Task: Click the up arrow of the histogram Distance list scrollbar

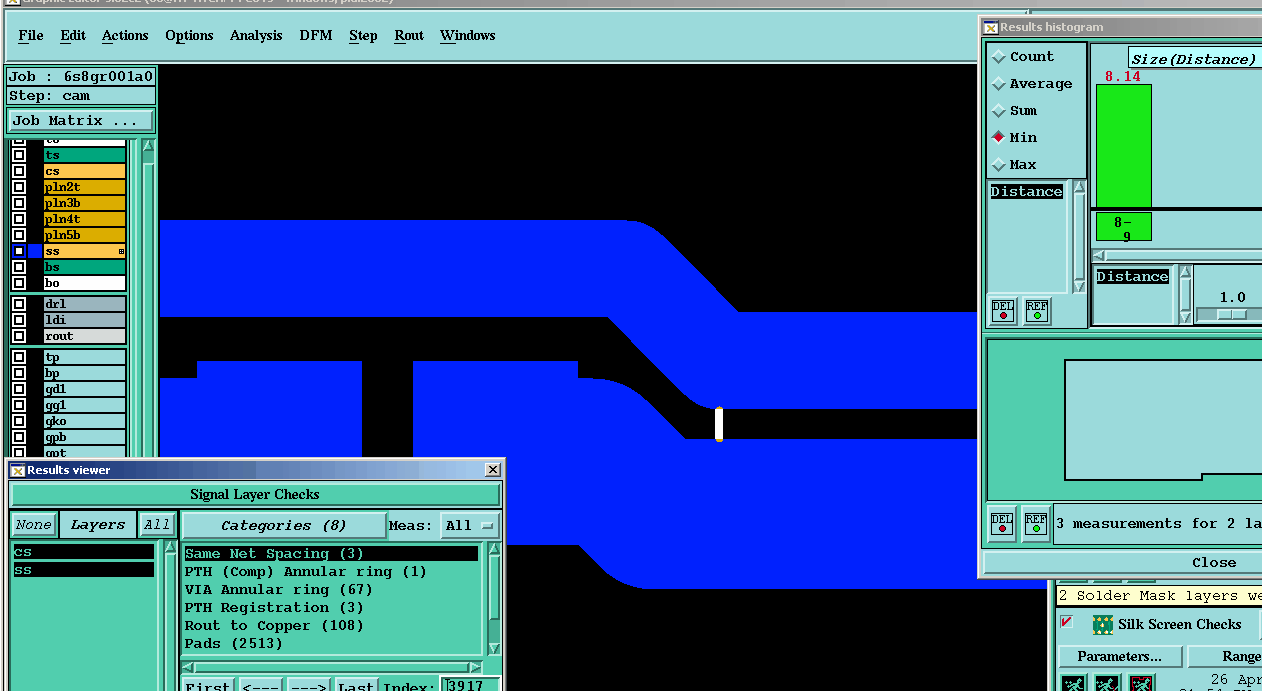Action: click(1079, 187)
